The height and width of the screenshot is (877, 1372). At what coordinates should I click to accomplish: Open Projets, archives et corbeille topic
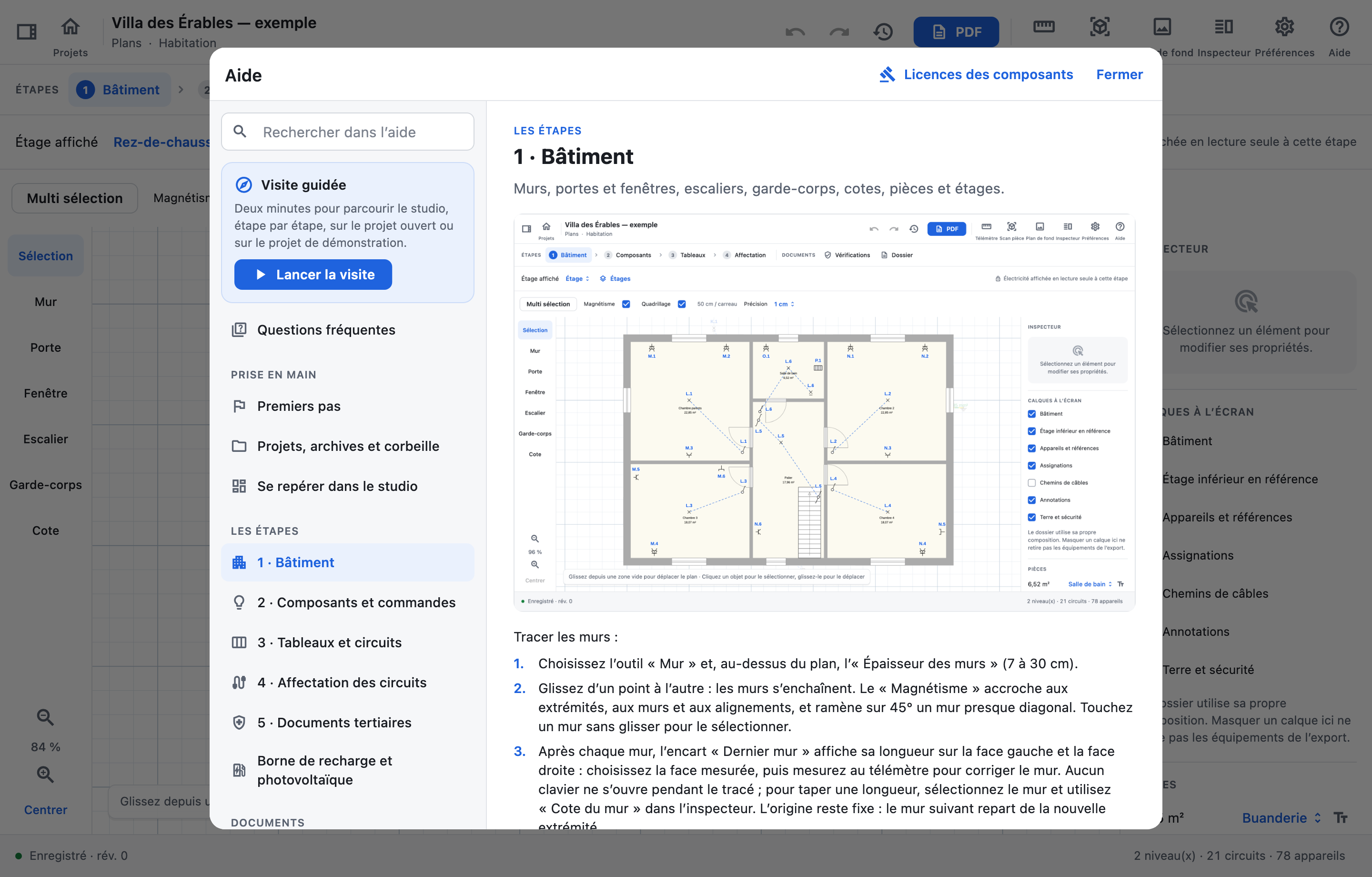(348, 446)
